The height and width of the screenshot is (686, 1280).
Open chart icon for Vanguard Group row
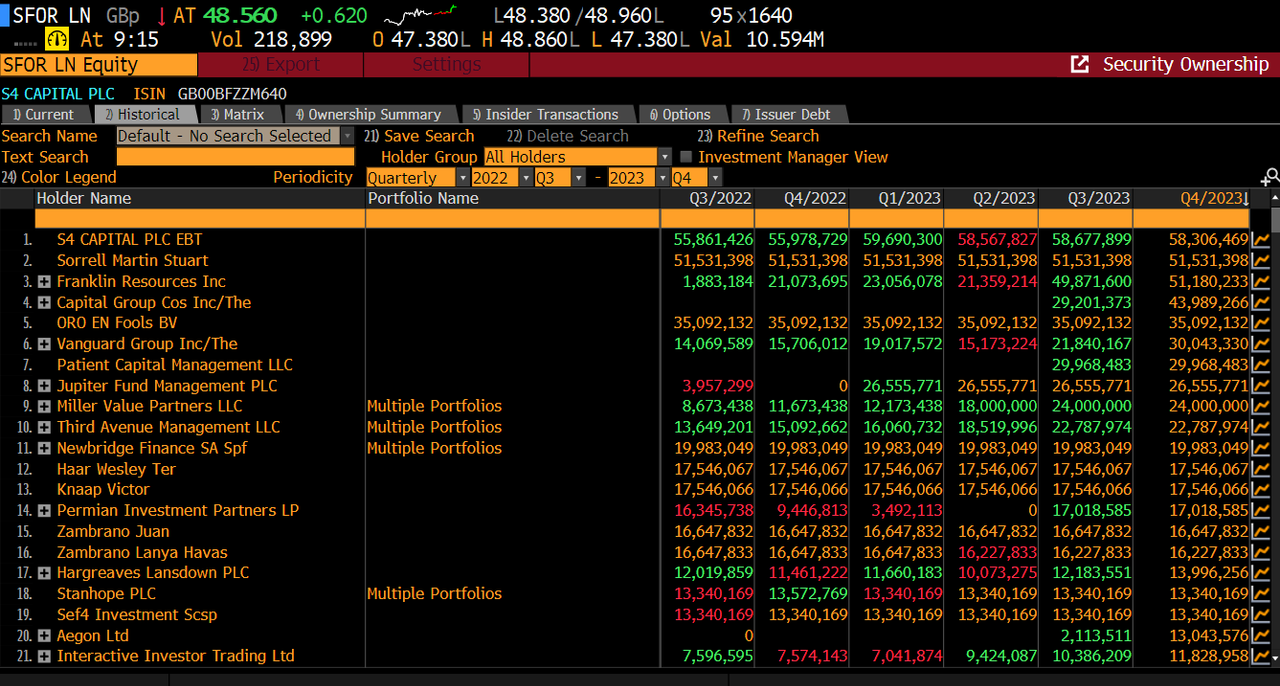(1260, 344)
